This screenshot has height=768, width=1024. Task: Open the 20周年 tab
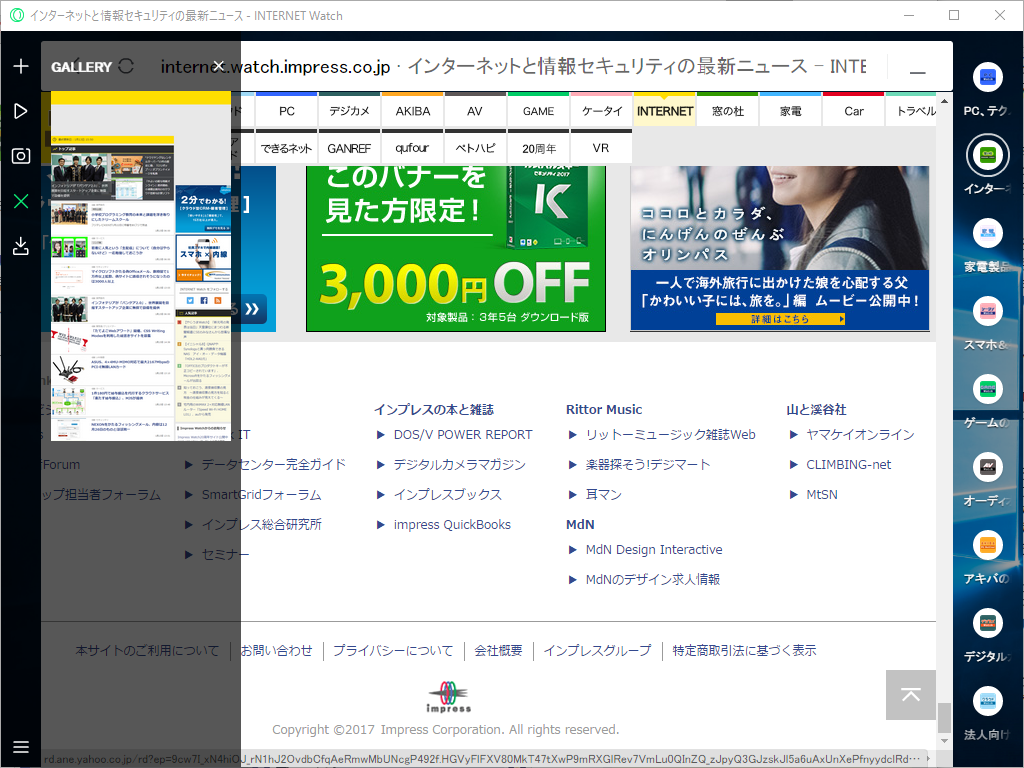[x=538, y=148]
